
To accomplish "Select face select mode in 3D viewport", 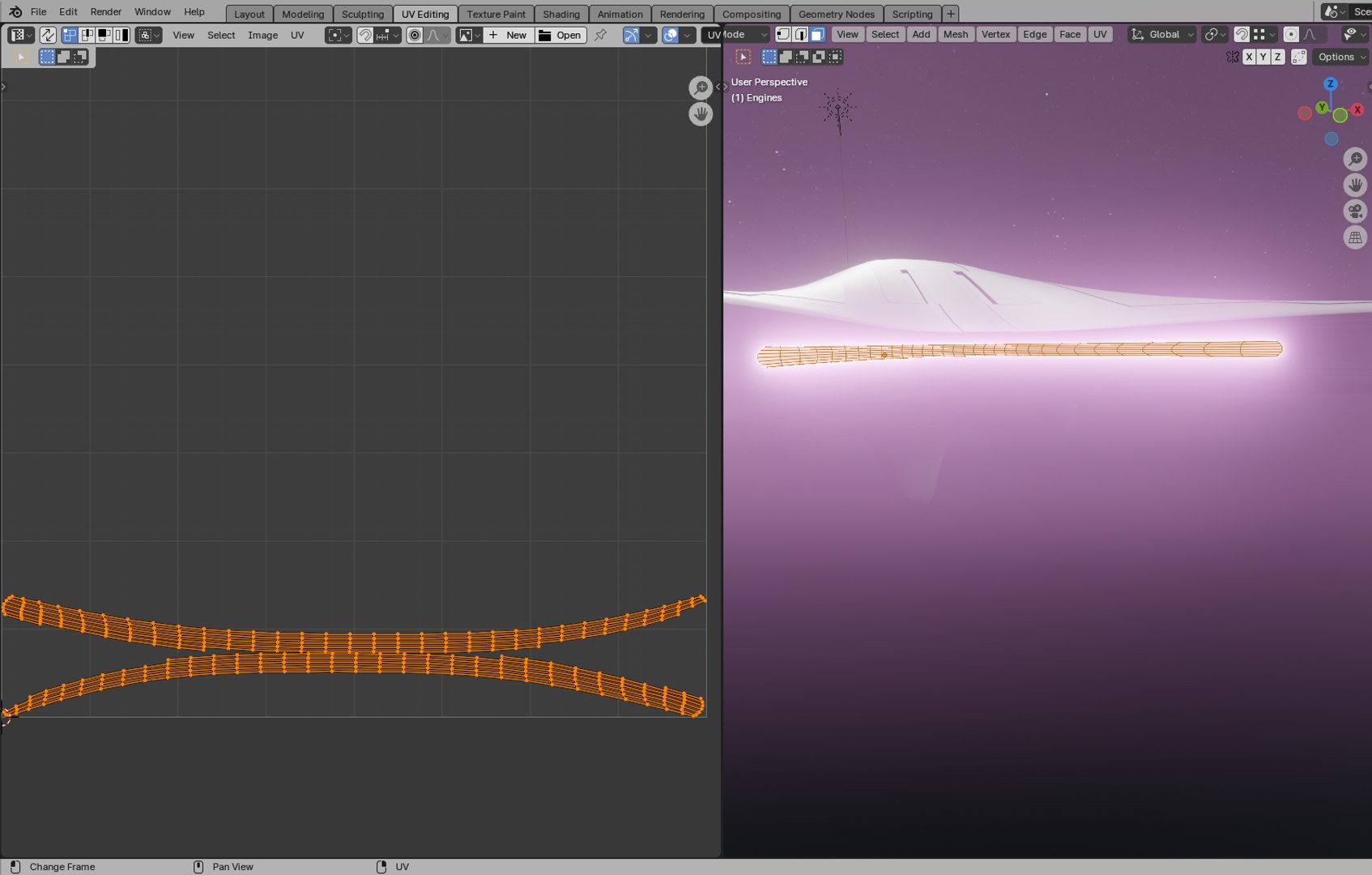I will pyautogui.click(x=817, y=34).
